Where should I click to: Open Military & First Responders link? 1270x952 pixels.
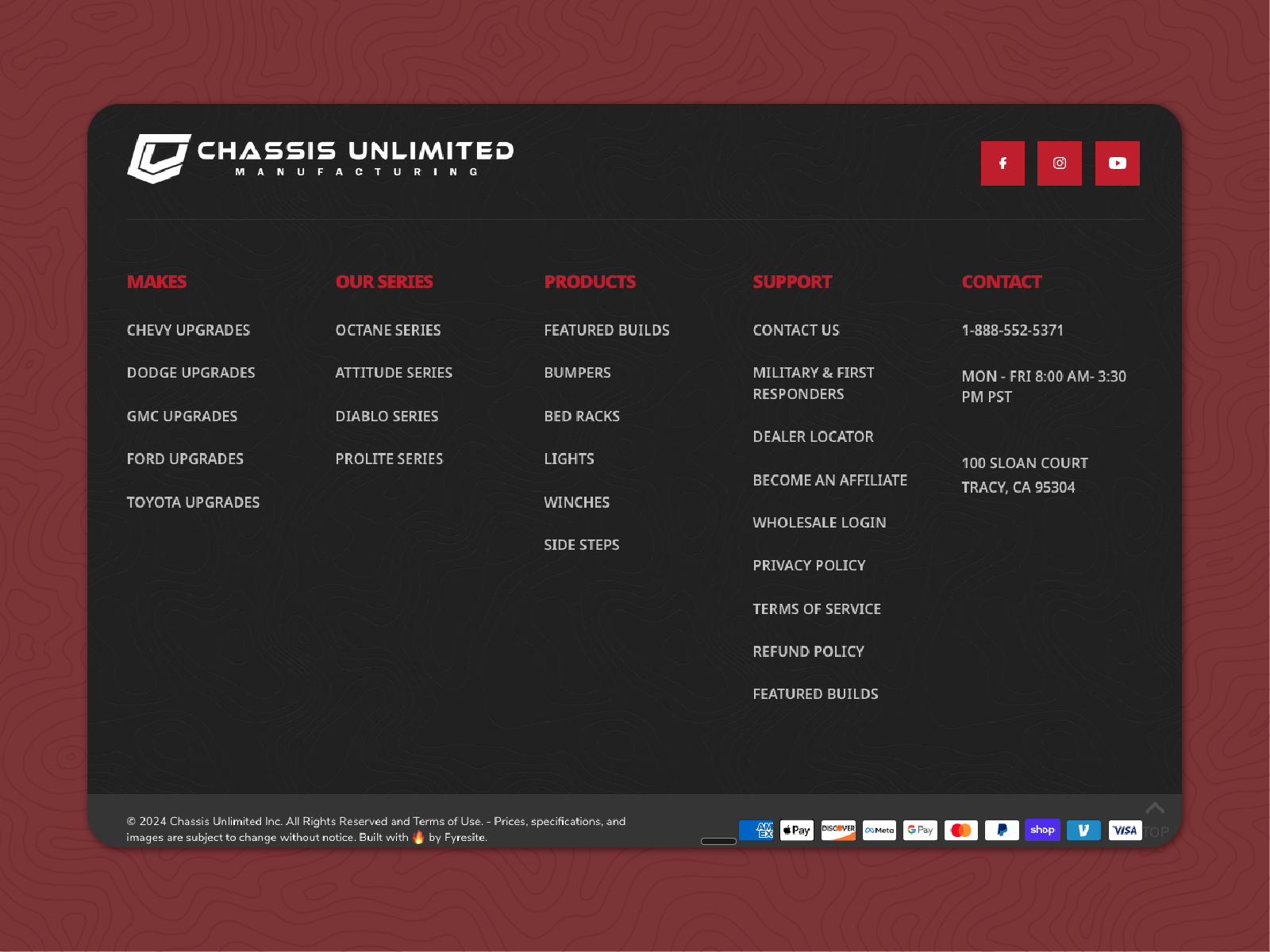click(814, 383)
